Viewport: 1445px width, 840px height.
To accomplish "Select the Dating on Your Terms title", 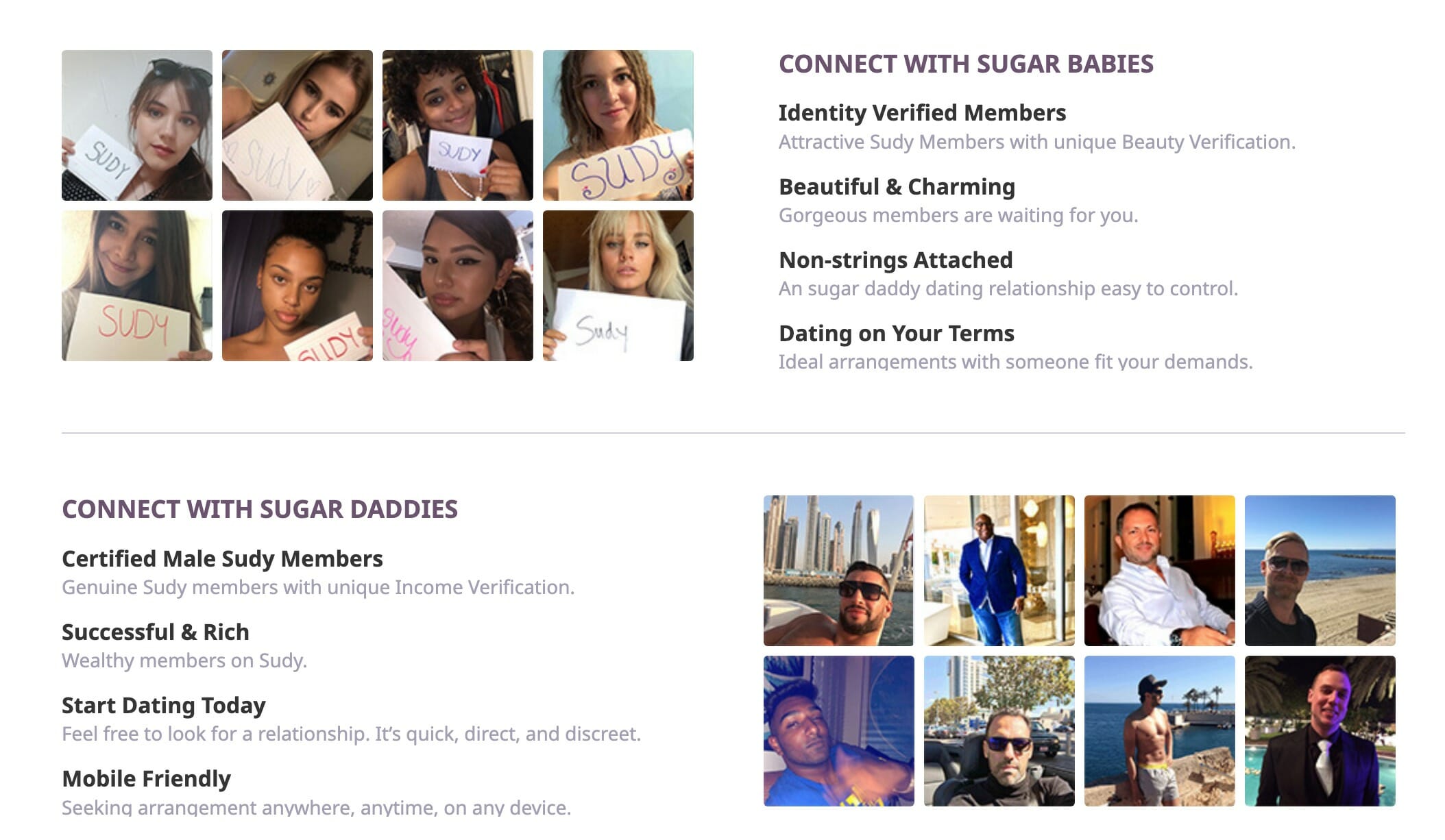I will (x=897, y=333).
